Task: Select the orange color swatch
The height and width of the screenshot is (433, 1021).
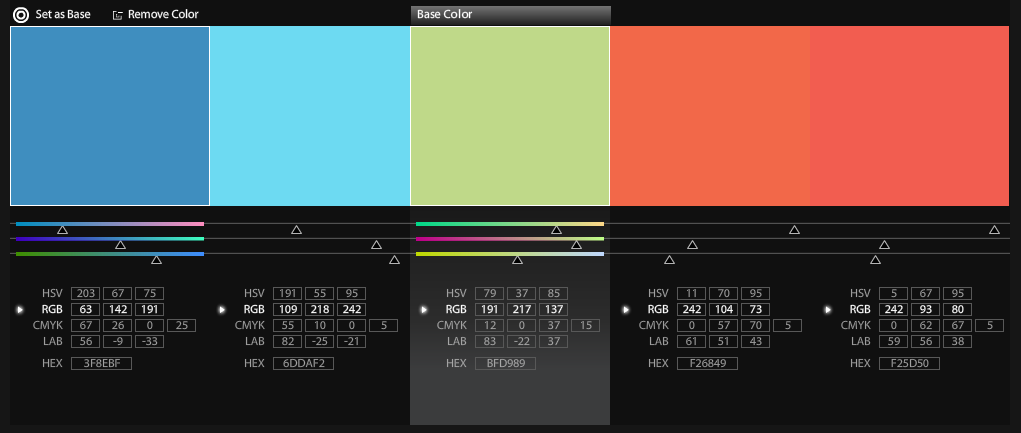Action: coord(710,115)
